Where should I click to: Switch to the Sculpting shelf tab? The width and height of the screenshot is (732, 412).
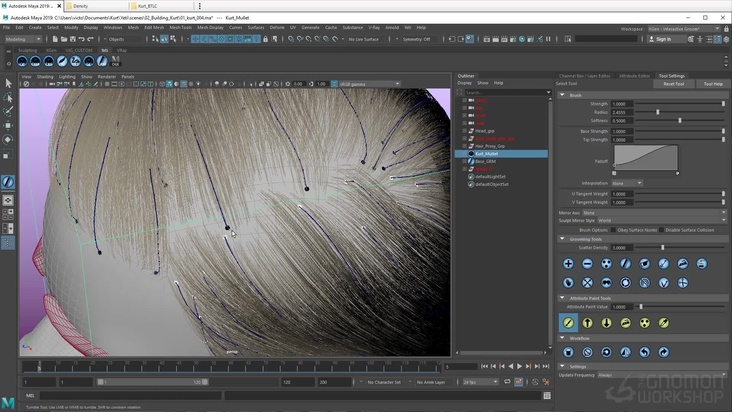28,50
